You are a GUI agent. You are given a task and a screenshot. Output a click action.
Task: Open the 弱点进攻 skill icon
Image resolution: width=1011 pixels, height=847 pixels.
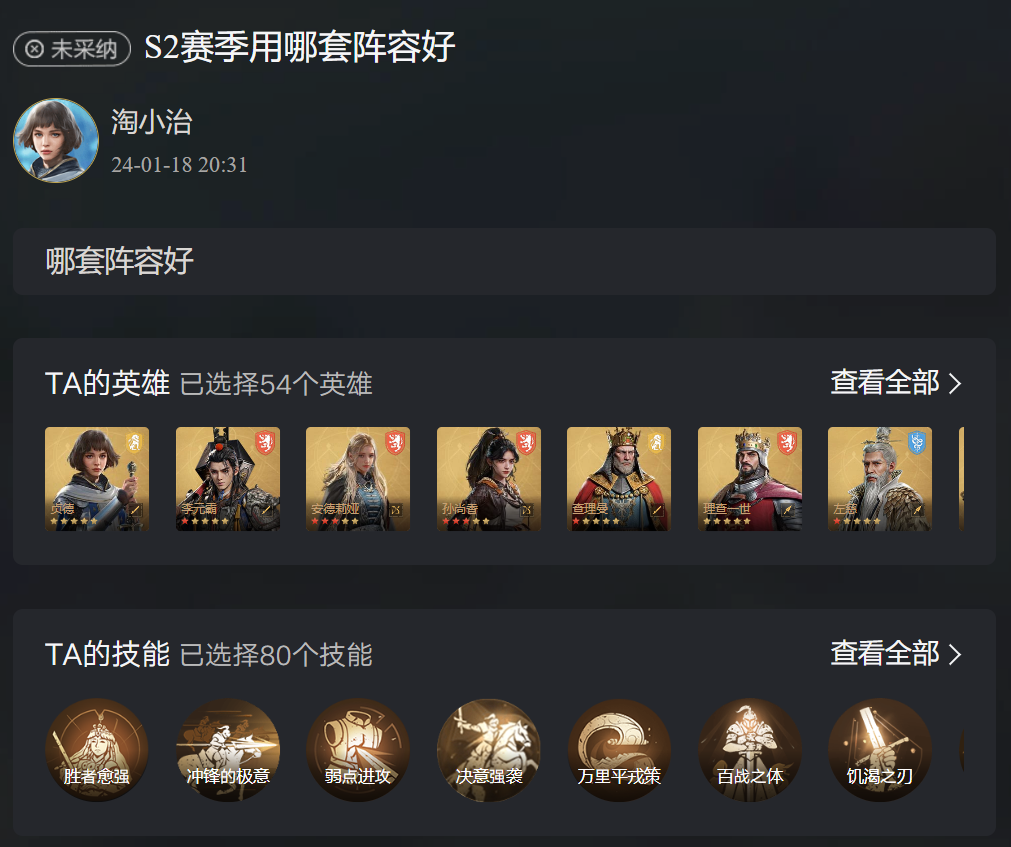358,750
